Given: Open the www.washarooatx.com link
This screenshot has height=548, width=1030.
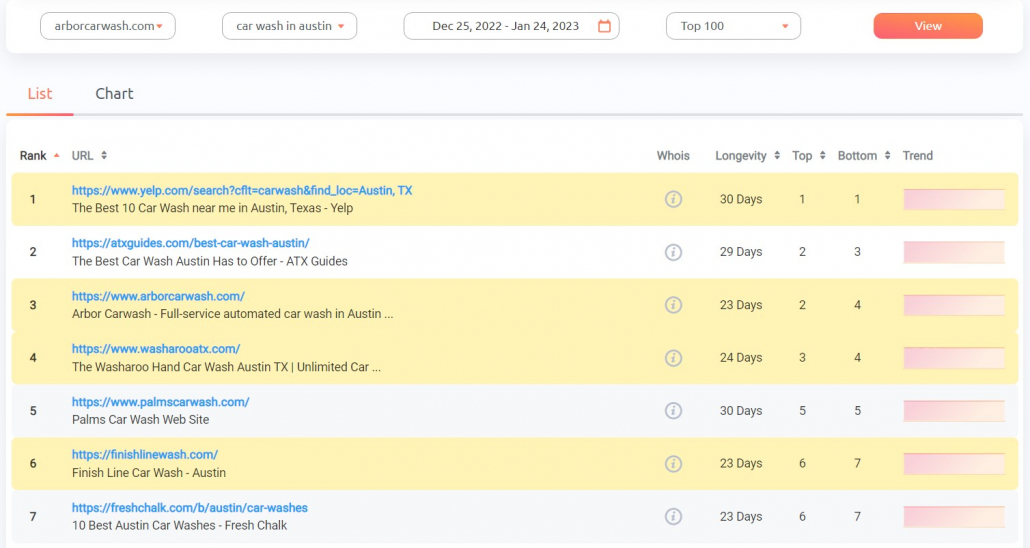Looking at the screenshot, I should click(156, 349).
